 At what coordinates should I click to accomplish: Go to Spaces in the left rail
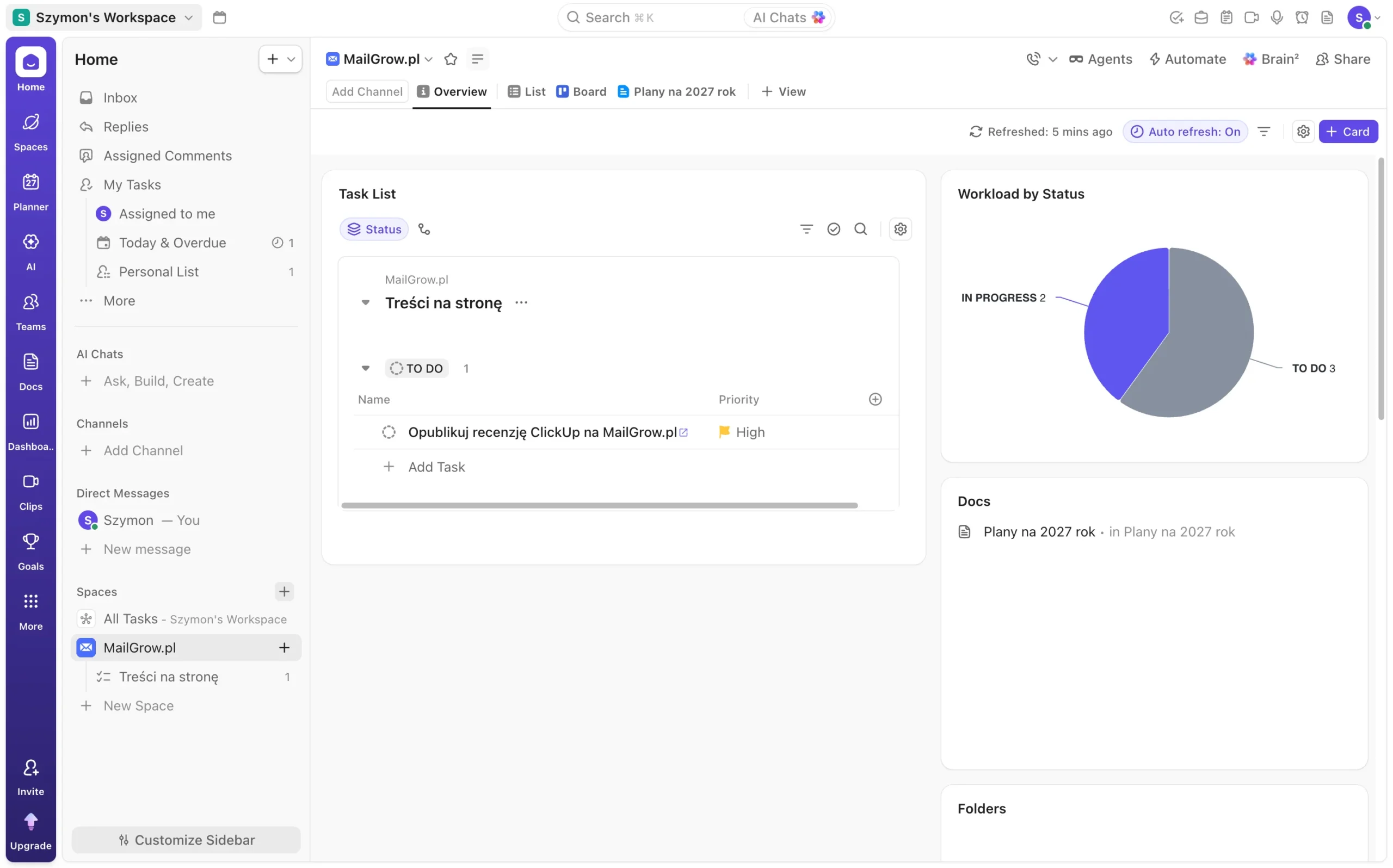(31, 132)
